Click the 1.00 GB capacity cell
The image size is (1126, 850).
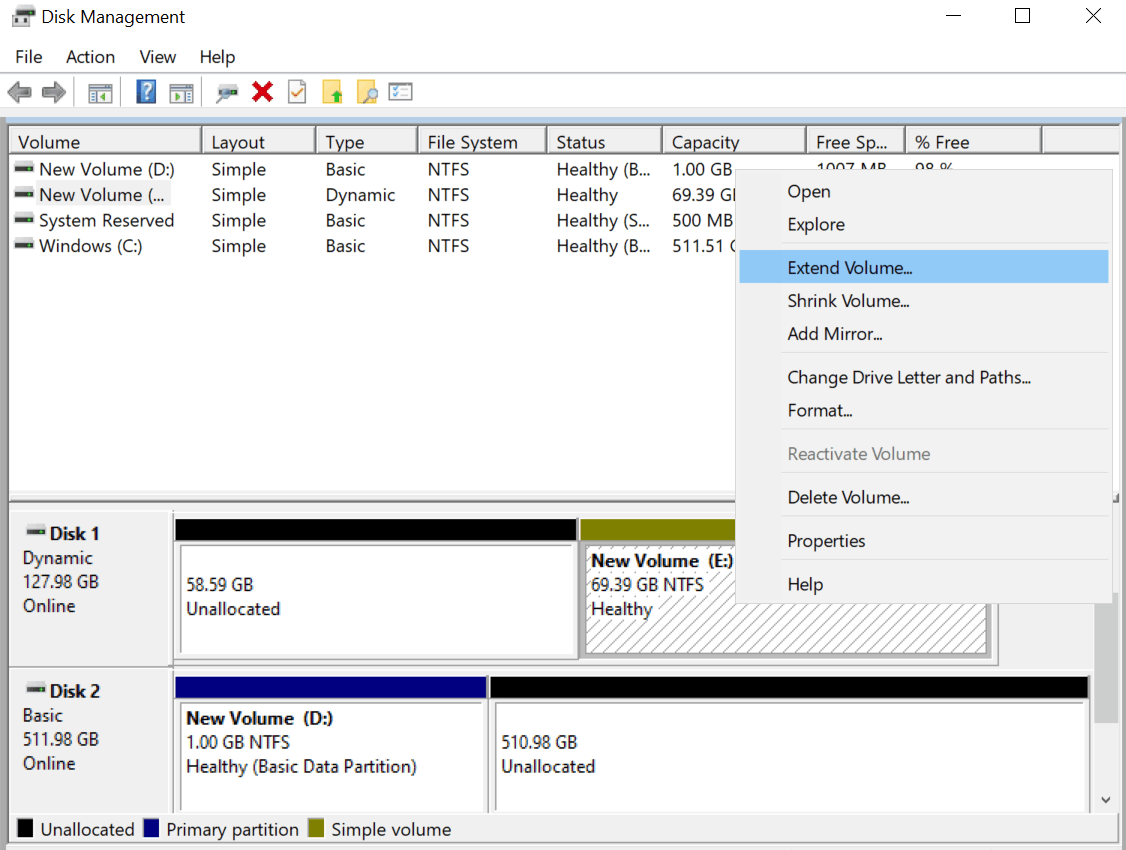point(702,169)
